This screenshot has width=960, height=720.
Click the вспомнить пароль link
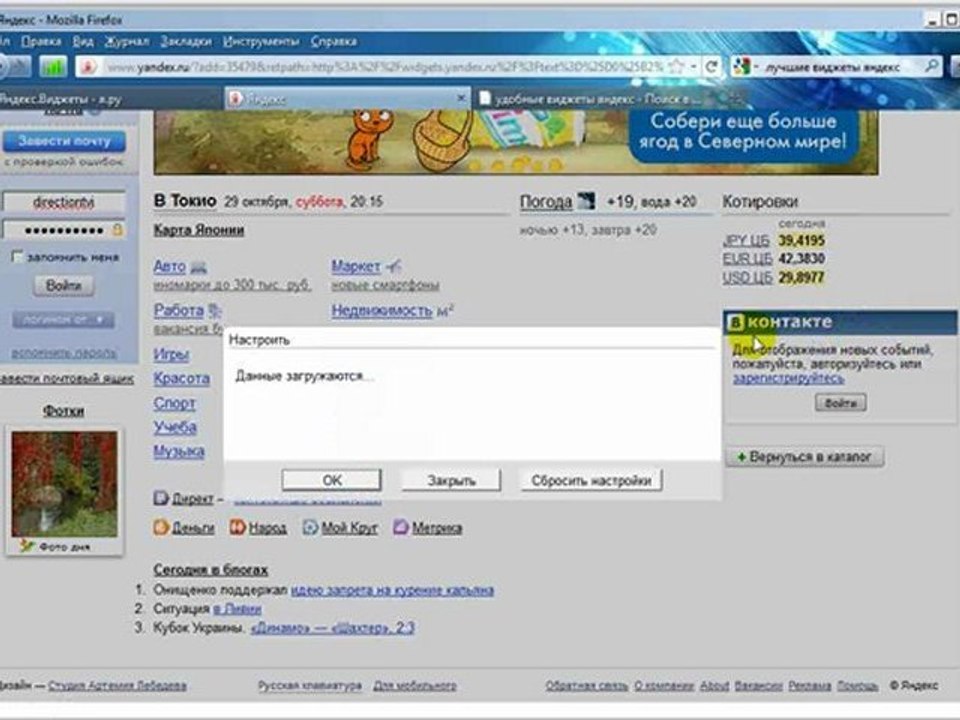click(x=64, y=353)
